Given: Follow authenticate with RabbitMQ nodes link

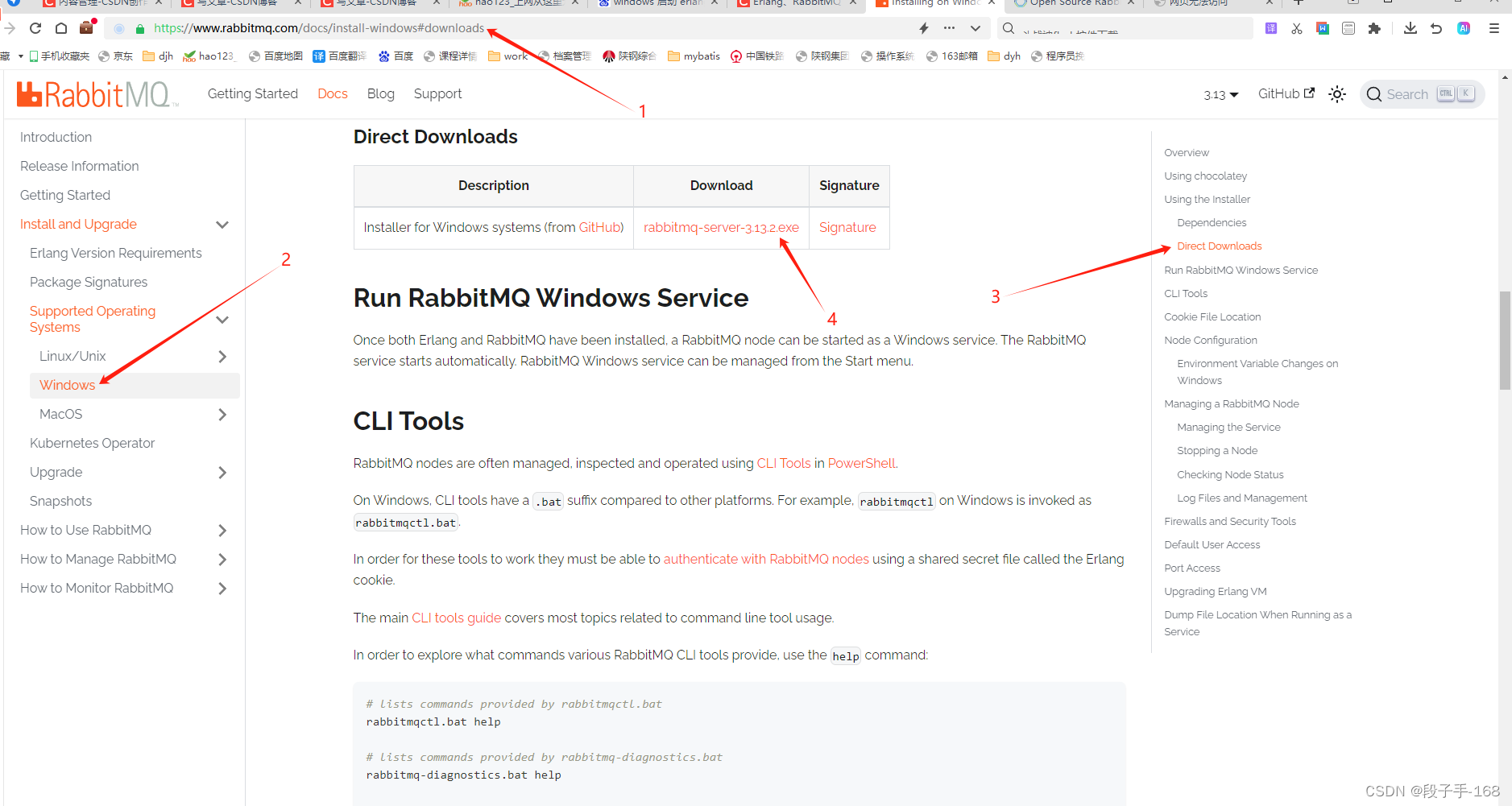Looking at the screenshot, I should point(765,559).
